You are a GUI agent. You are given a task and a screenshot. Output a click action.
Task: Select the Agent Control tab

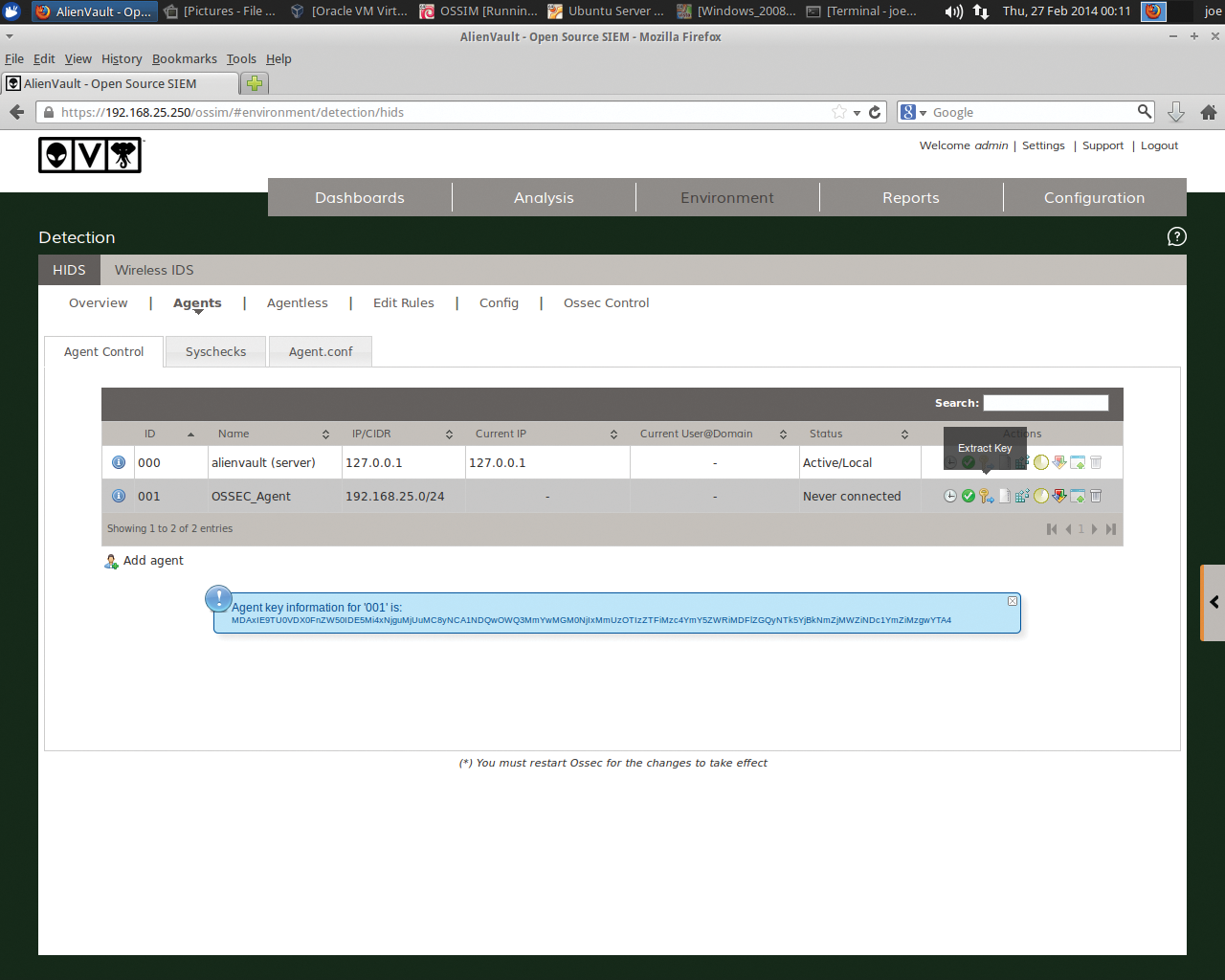(x=103, y=351)
